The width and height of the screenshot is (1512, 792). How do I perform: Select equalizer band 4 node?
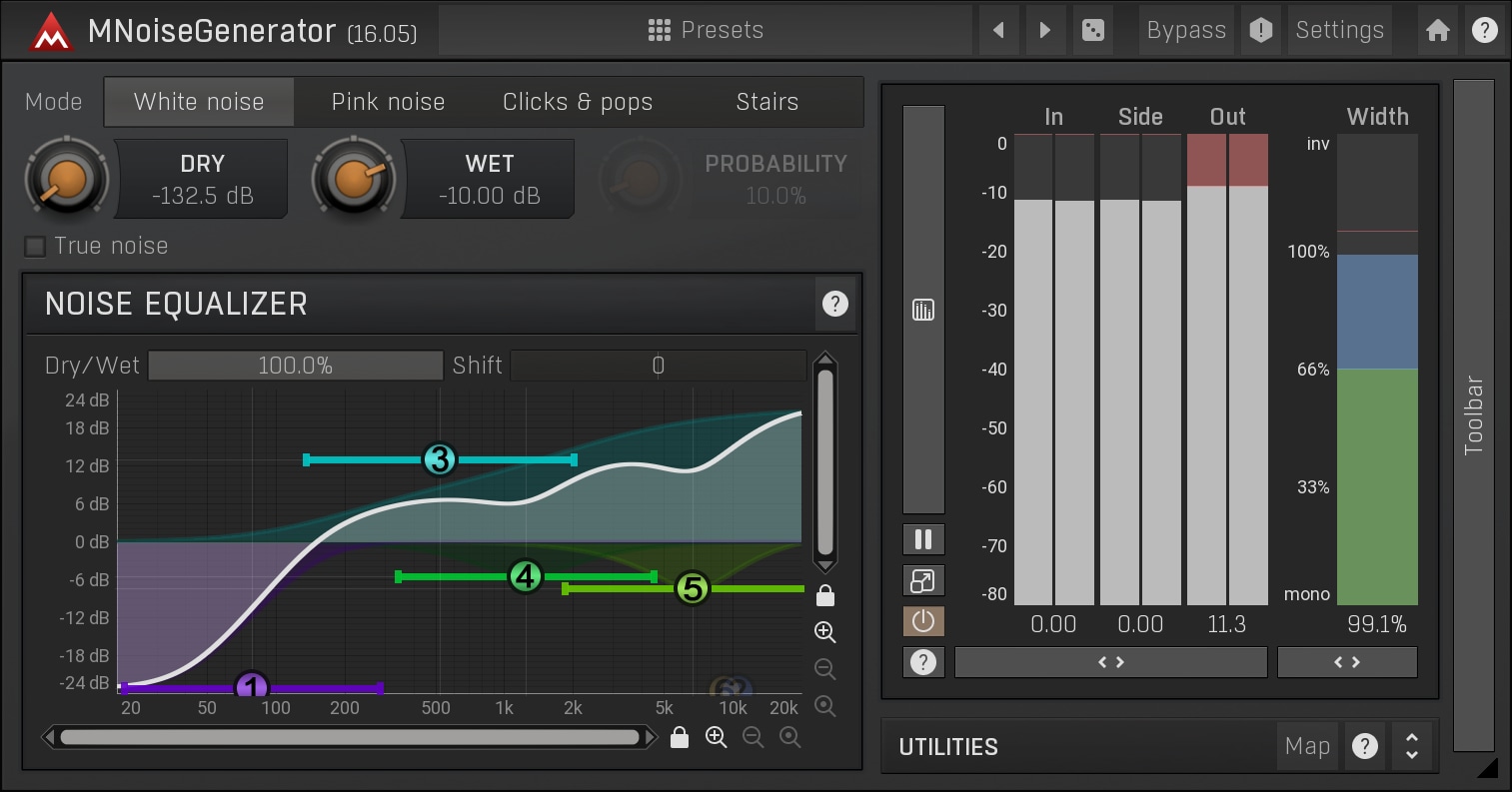[525, 576]
